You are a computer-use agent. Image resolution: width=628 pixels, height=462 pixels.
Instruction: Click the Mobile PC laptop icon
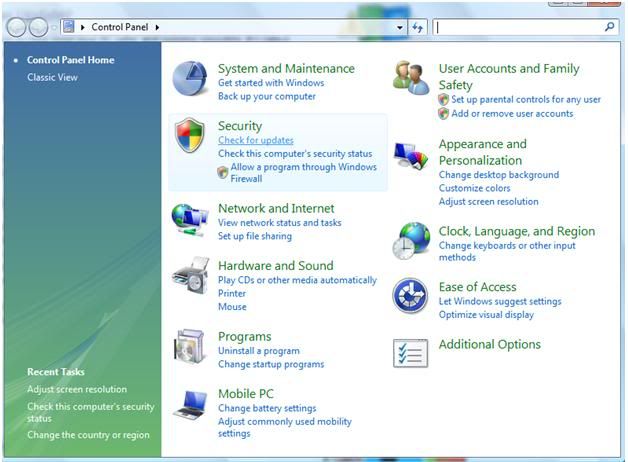[191, 404]
